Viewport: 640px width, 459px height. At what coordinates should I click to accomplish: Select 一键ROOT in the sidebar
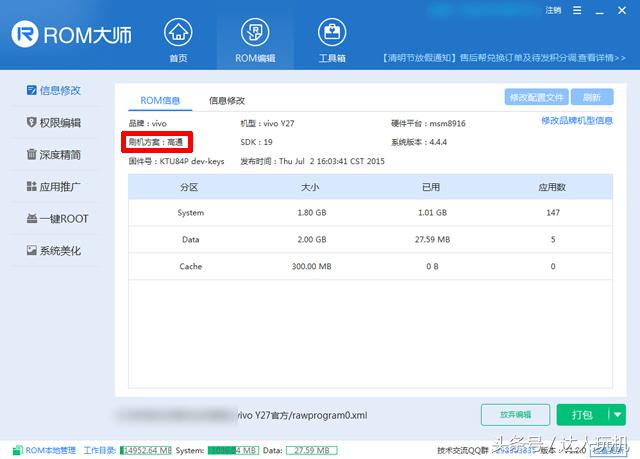pos(60,219)
